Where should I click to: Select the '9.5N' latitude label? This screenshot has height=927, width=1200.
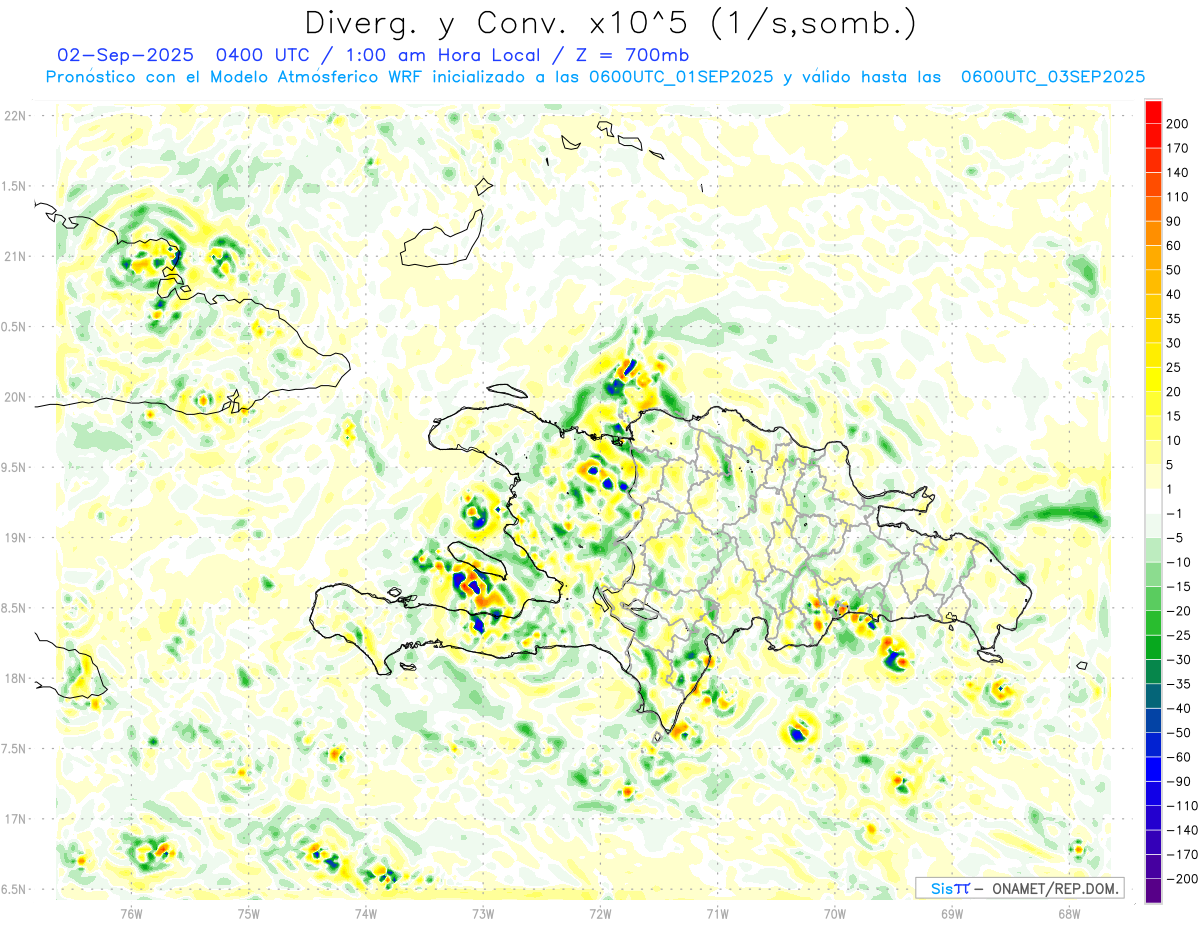click(x=13, y=467)
